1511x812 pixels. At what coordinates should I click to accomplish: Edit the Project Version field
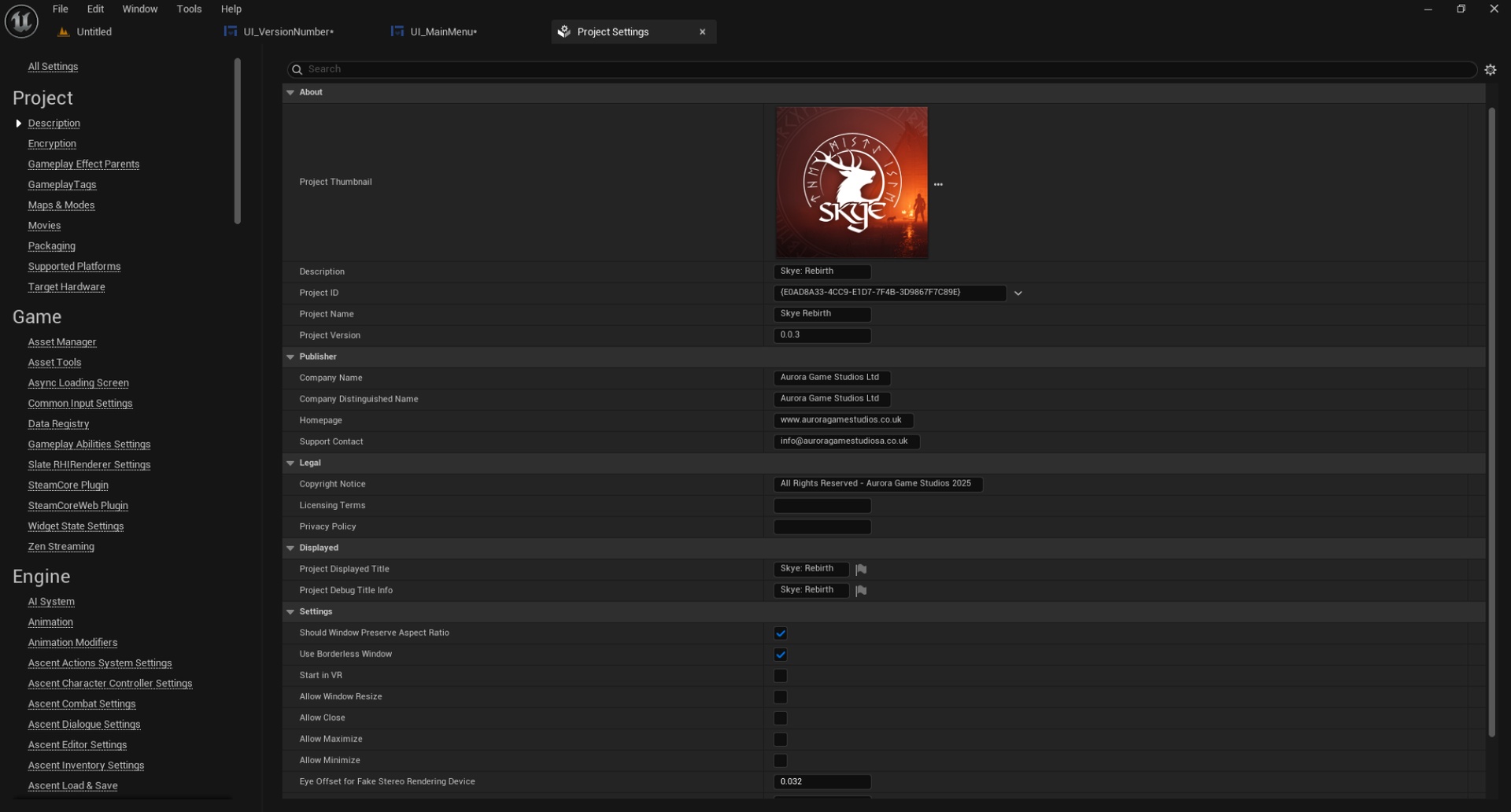(x=822, y=335)
